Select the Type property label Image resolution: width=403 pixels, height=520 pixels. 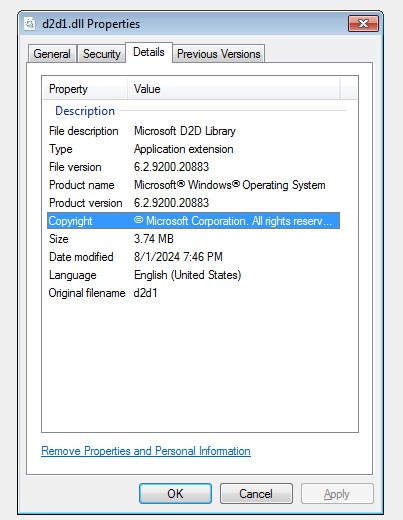[61, 149]
